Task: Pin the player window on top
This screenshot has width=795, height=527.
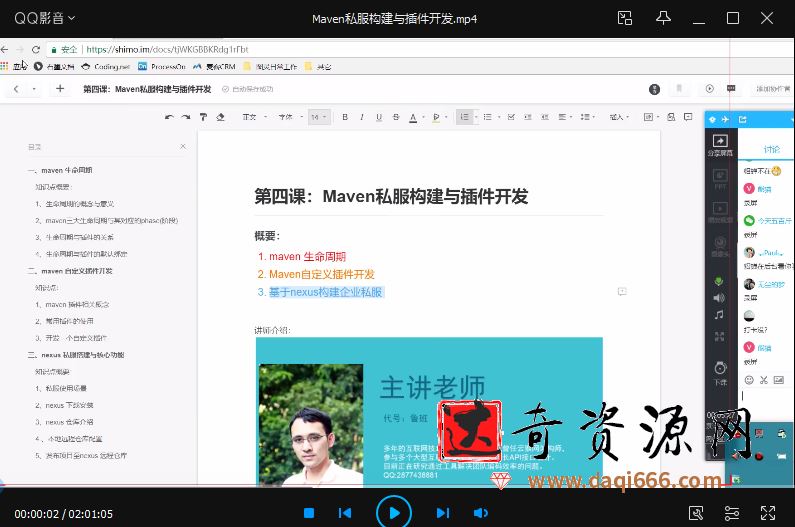Action: 663,18
